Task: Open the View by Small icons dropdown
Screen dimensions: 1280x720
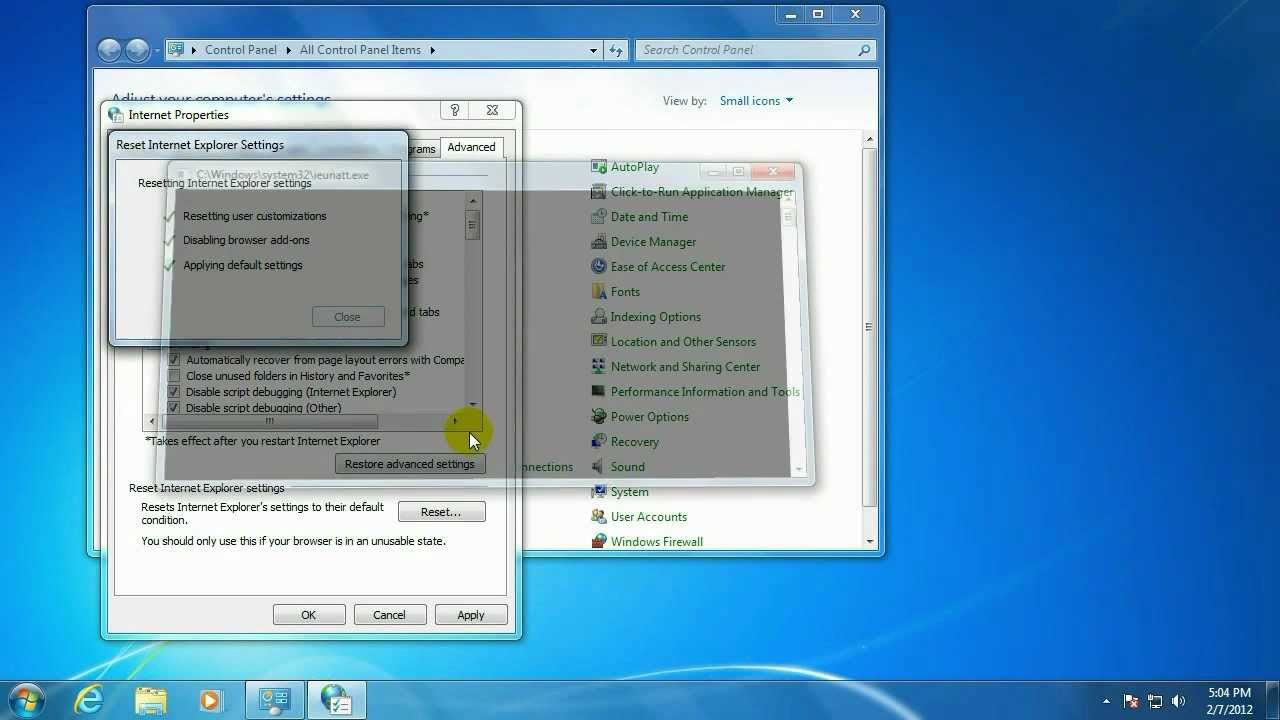Action: pos(756,101)
